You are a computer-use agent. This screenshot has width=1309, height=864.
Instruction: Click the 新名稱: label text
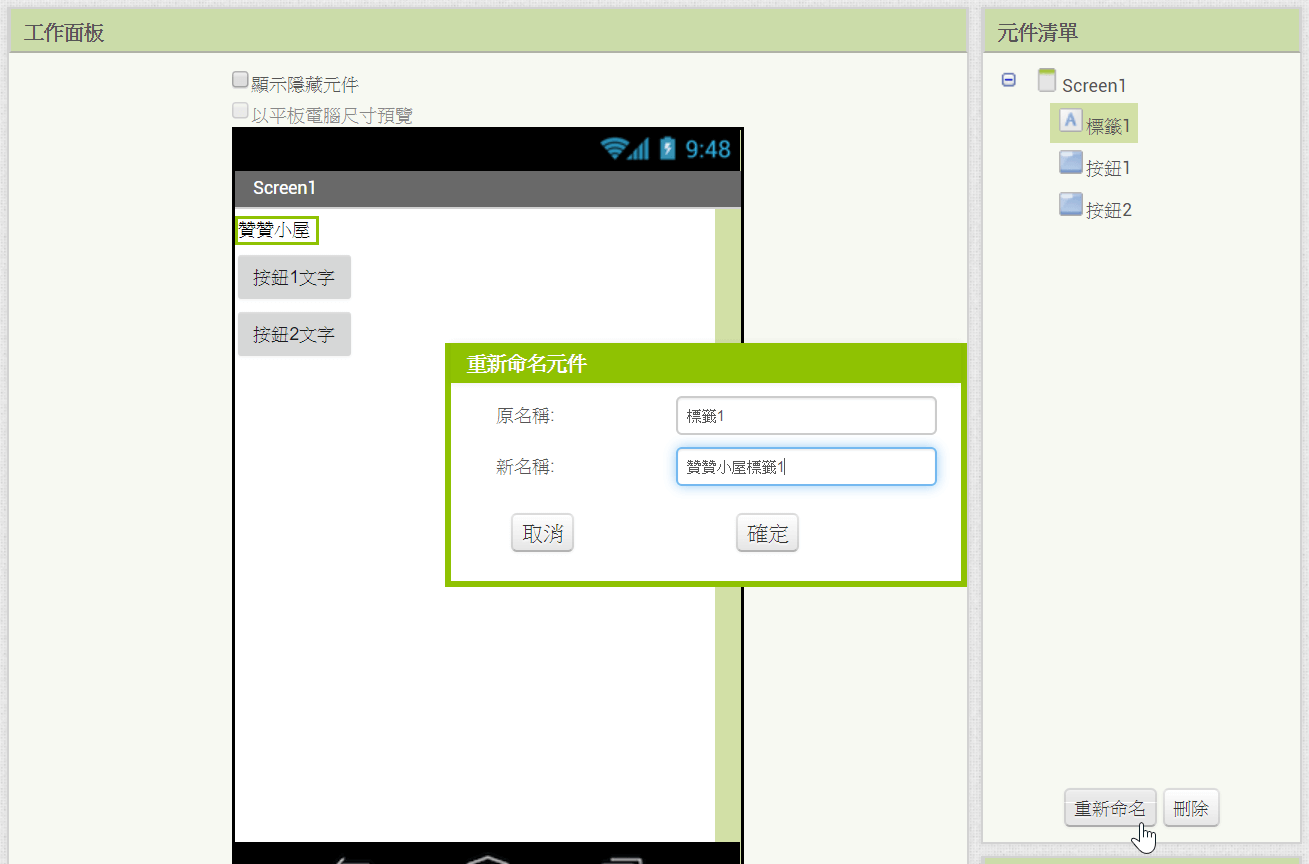525,467
